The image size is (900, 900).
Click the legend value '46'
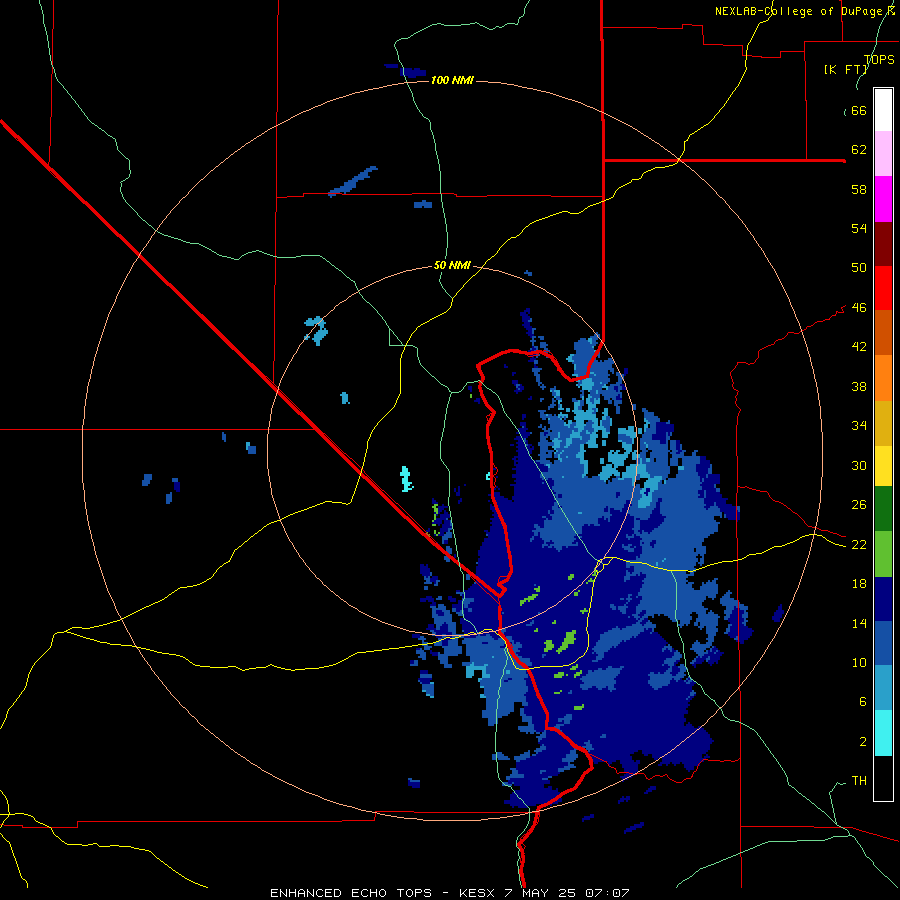pyautogui.click(x=859, y=308)
